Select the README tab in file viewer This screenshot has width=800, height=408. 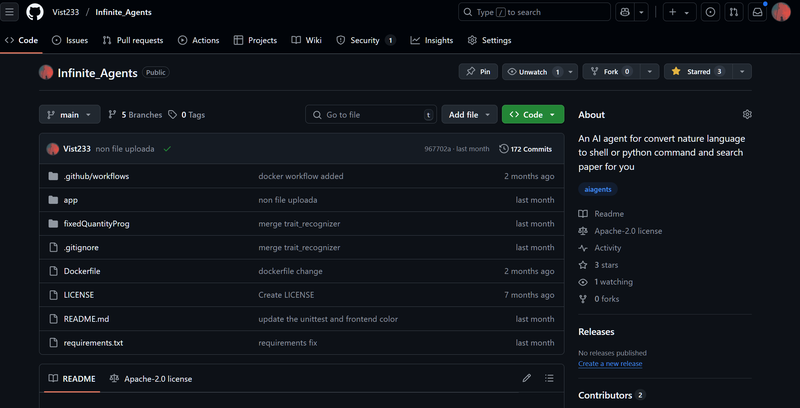click(x=72, y=378)
